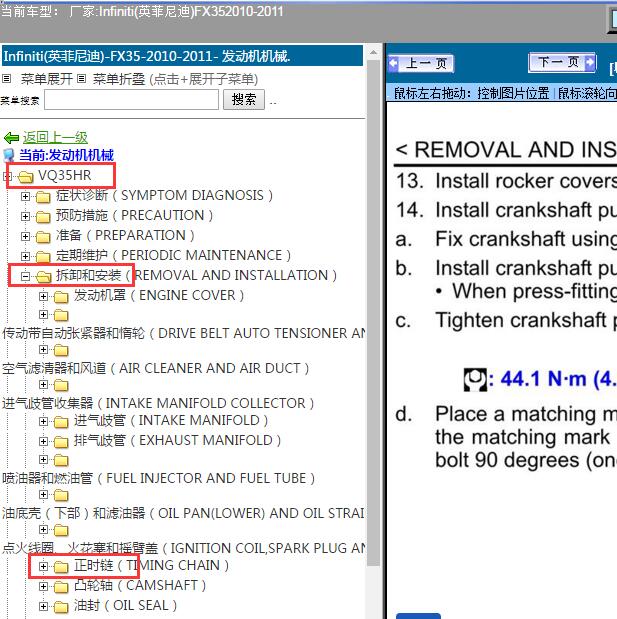Click the INTAKE MANIFOLD folder icon

pyautogui.click(x=61, y=422)
